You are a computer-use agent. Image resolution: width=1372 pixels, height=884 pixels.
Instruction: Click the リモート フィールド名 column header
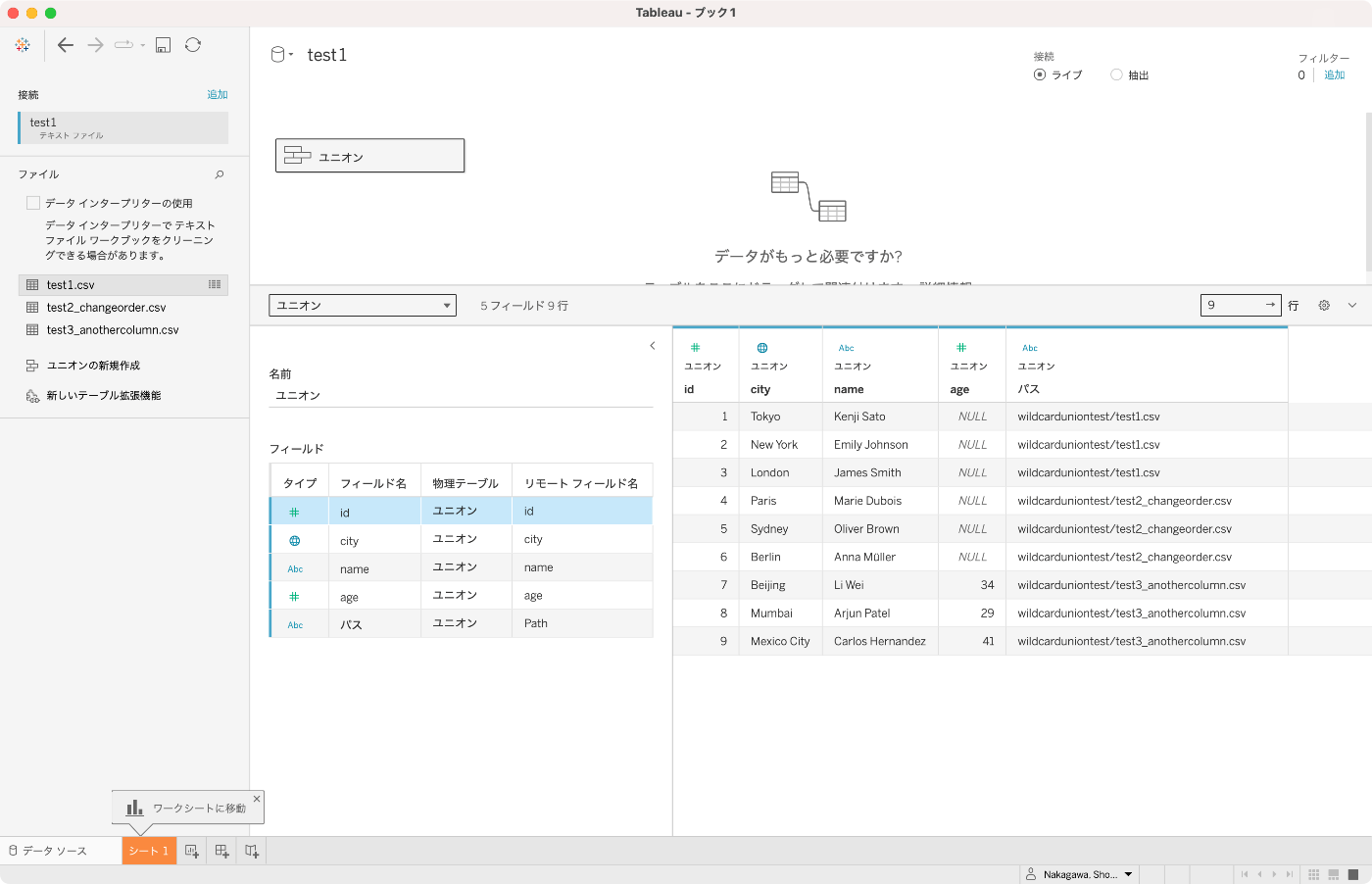coord(581,483)
